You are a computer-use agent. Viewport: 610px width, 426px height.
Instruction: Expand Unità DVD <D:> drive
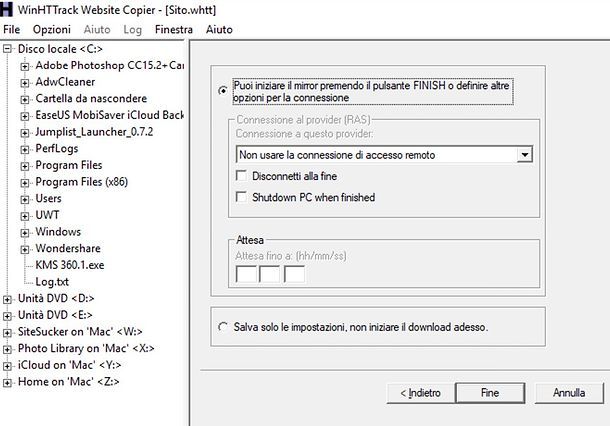click(x=7, y=299)
